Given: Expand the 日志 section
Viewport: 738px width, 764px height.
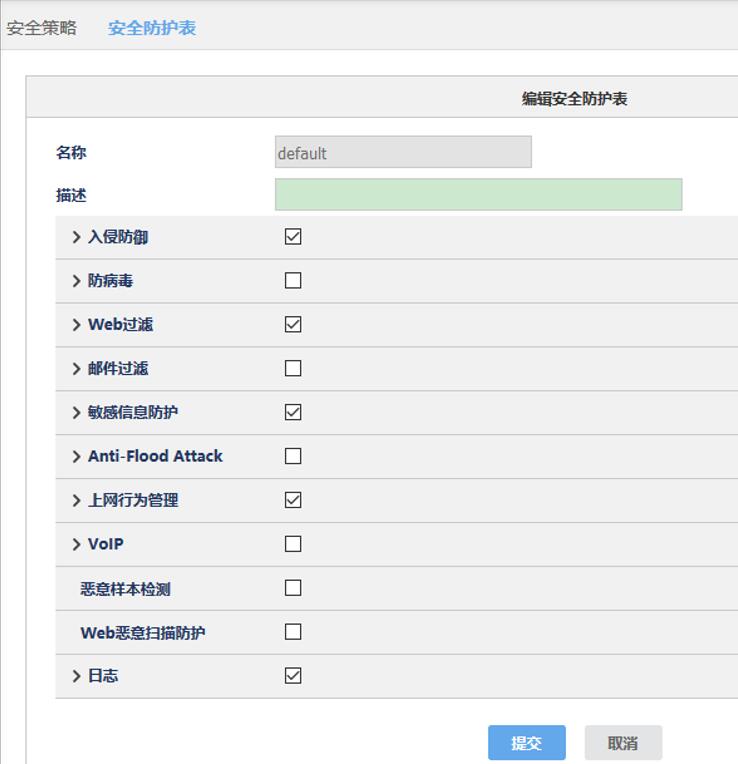Looking at the screenshot, I should [x=76, y=676].
